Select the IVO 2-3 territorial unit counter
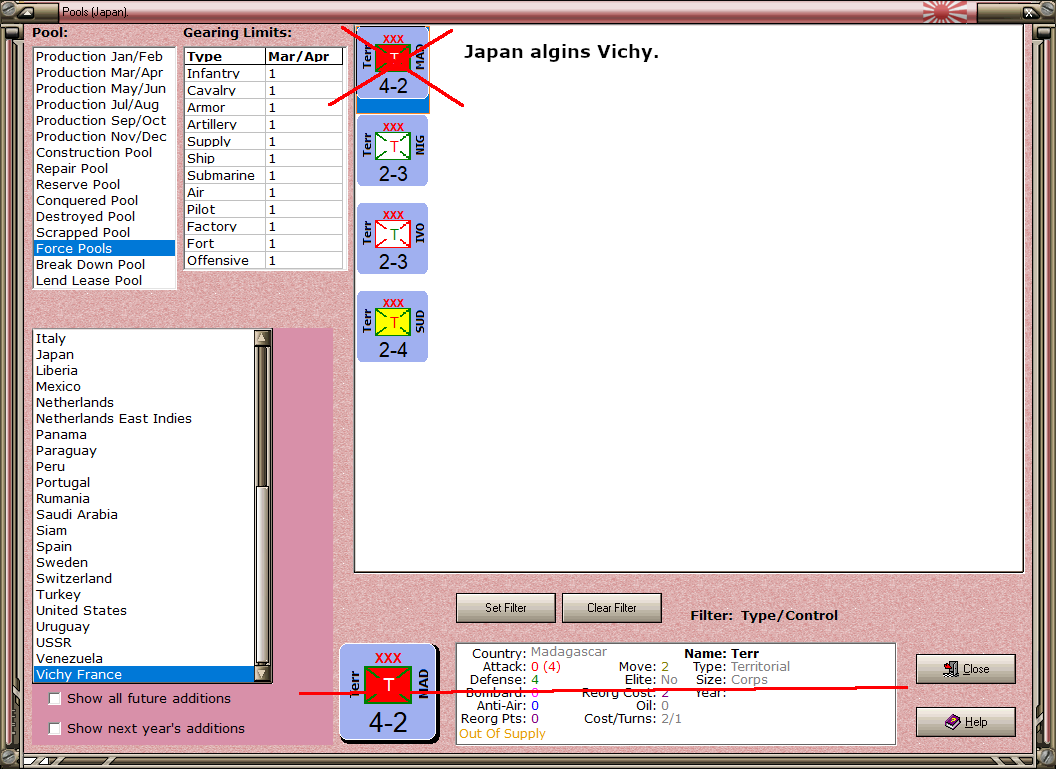1056x769 pixels. click(393, 238)
